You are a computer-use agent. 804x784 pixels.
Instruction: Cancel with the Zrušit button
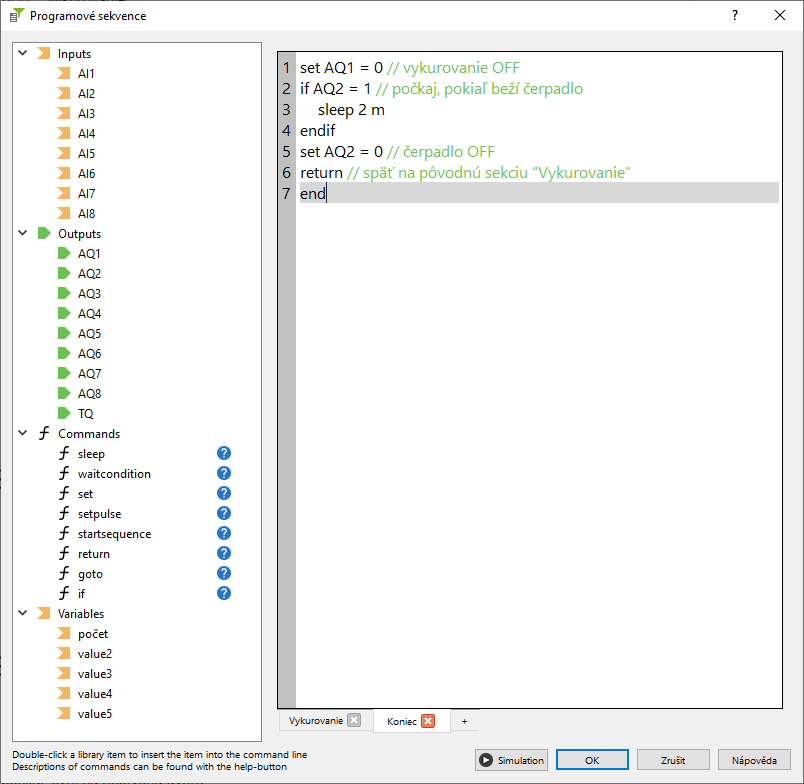pos(673,760)
